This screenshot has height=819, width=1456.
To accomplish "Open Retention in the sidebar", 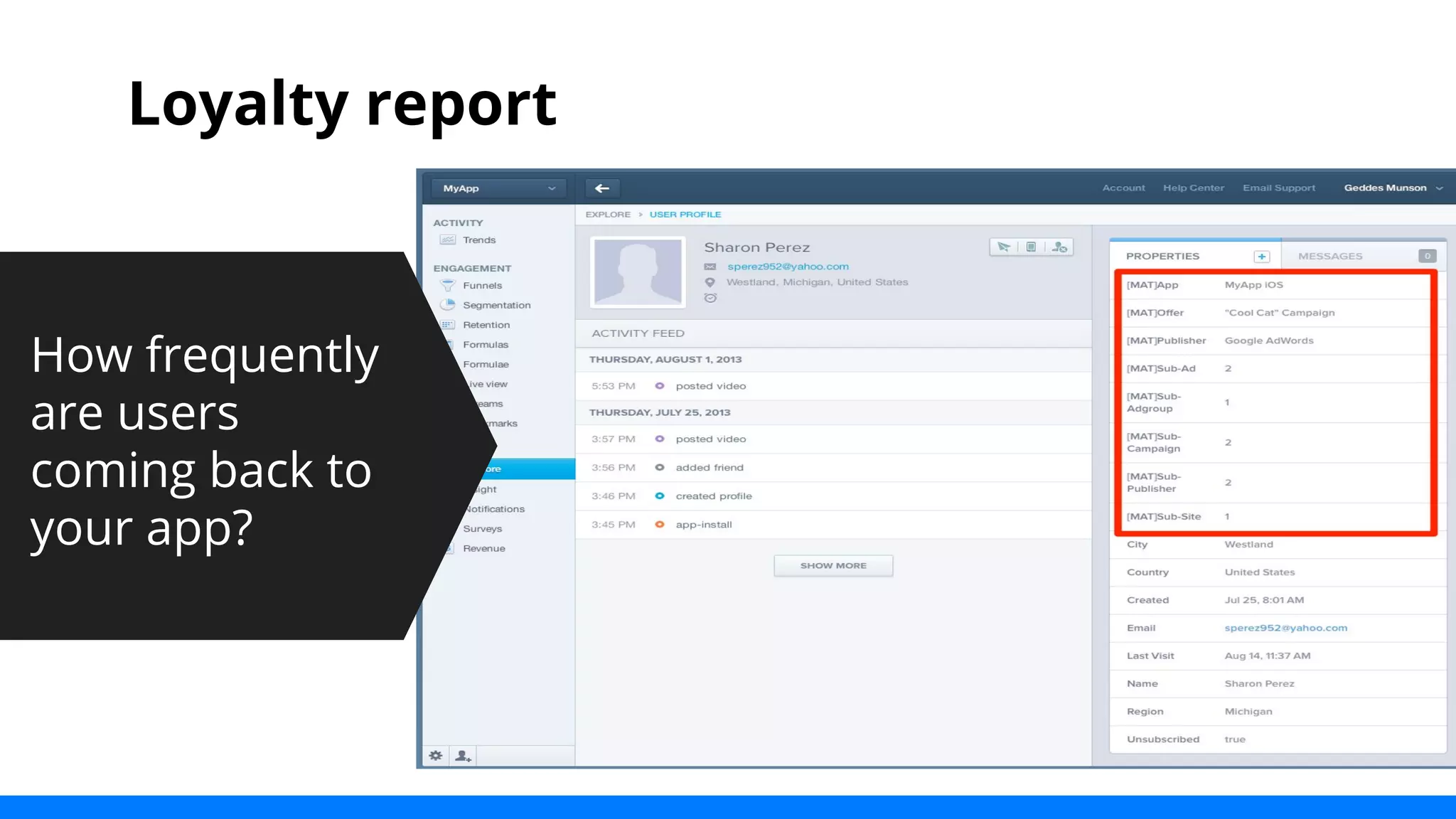I will [x=486, y=325].
